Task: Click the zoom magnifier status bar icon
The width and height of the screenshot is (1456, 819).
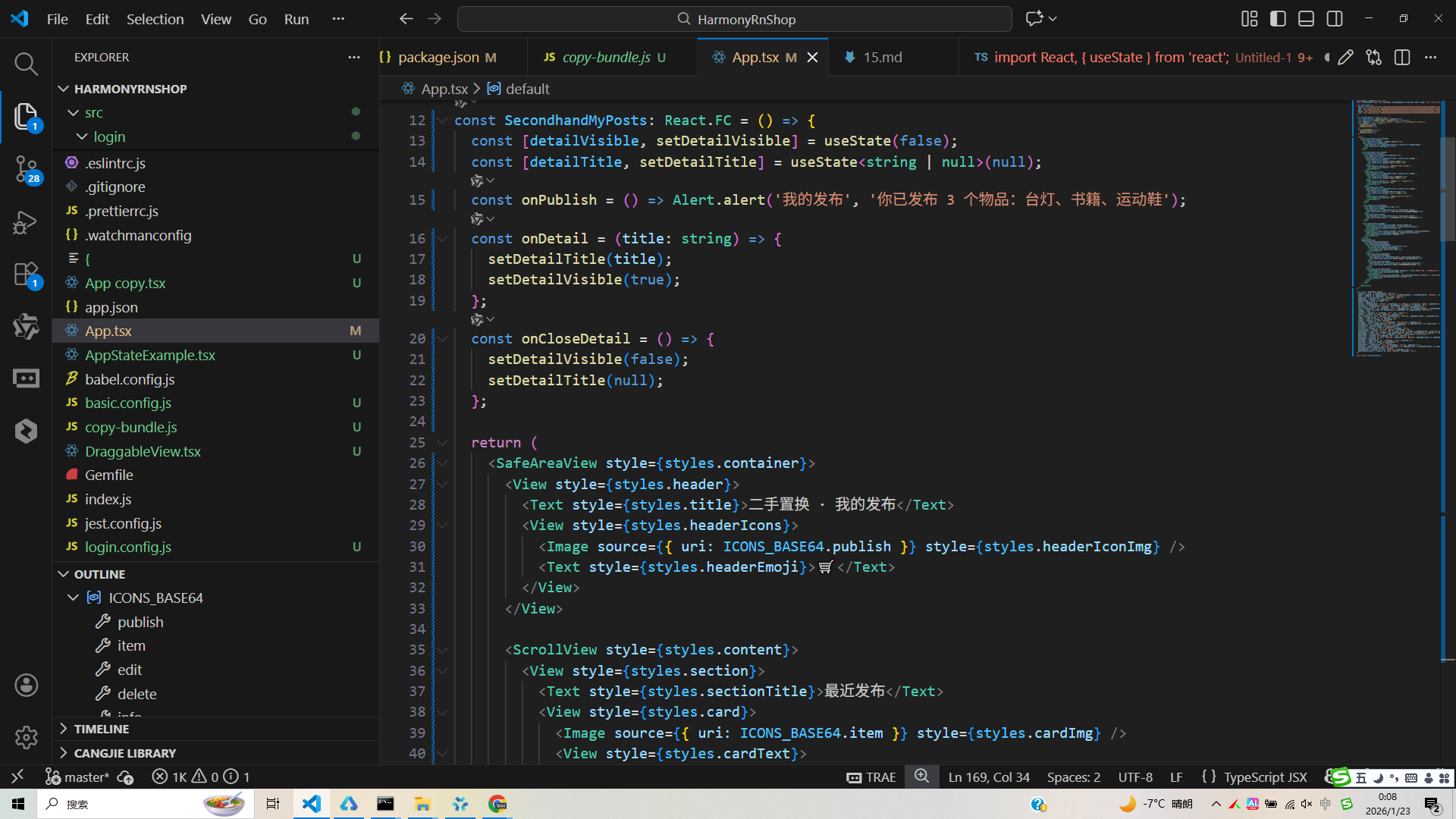Action: 921,777
